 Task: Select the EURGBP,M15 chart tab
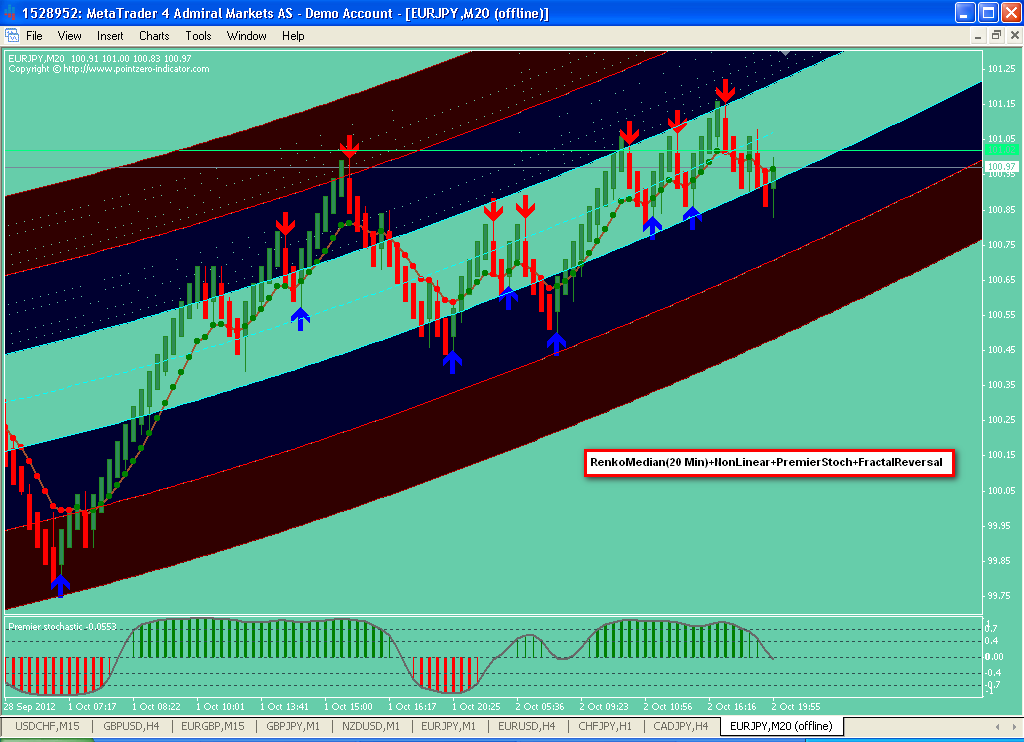pyautogui.click(x=214, y=726)
